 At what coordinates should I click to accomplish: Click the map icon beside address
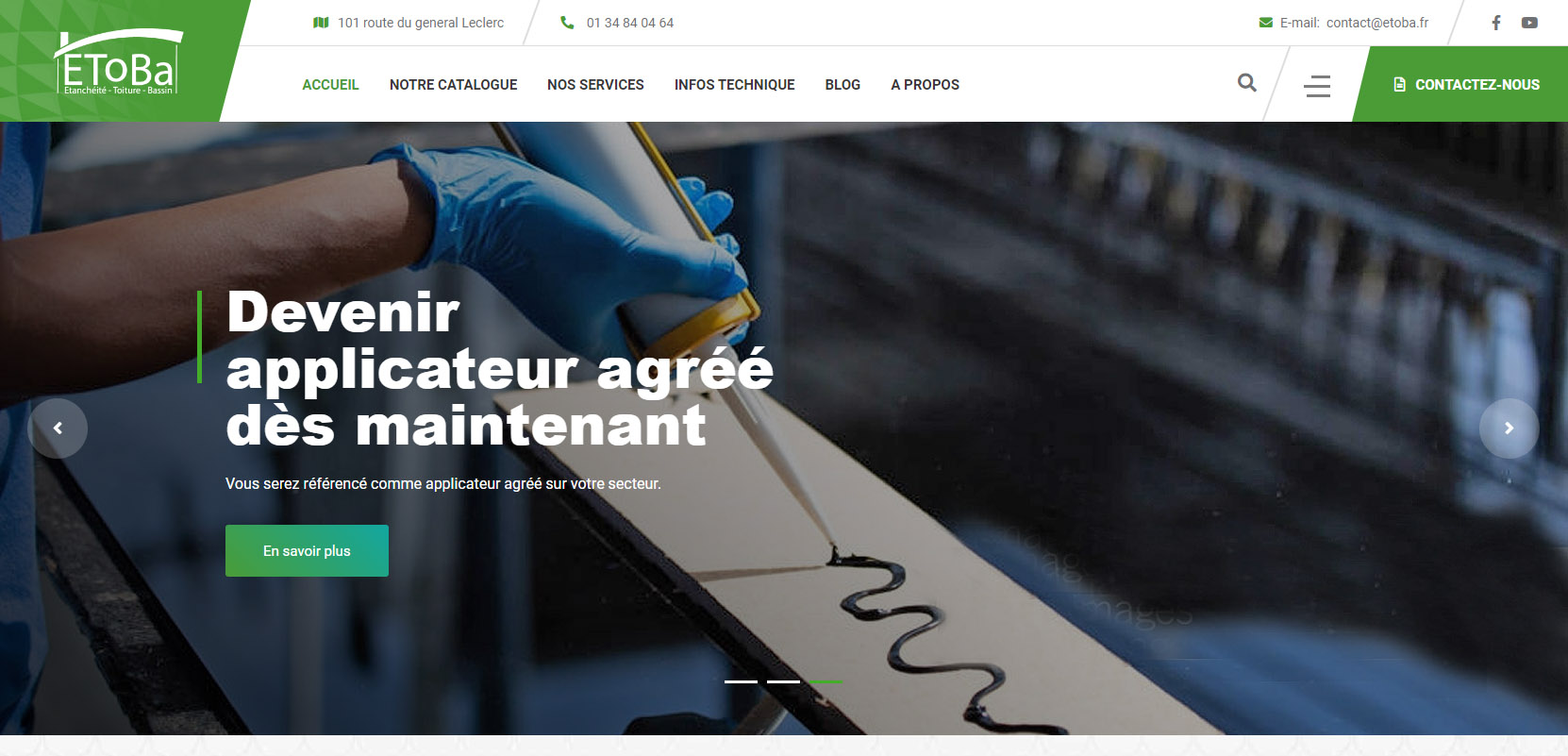point(321,23)
